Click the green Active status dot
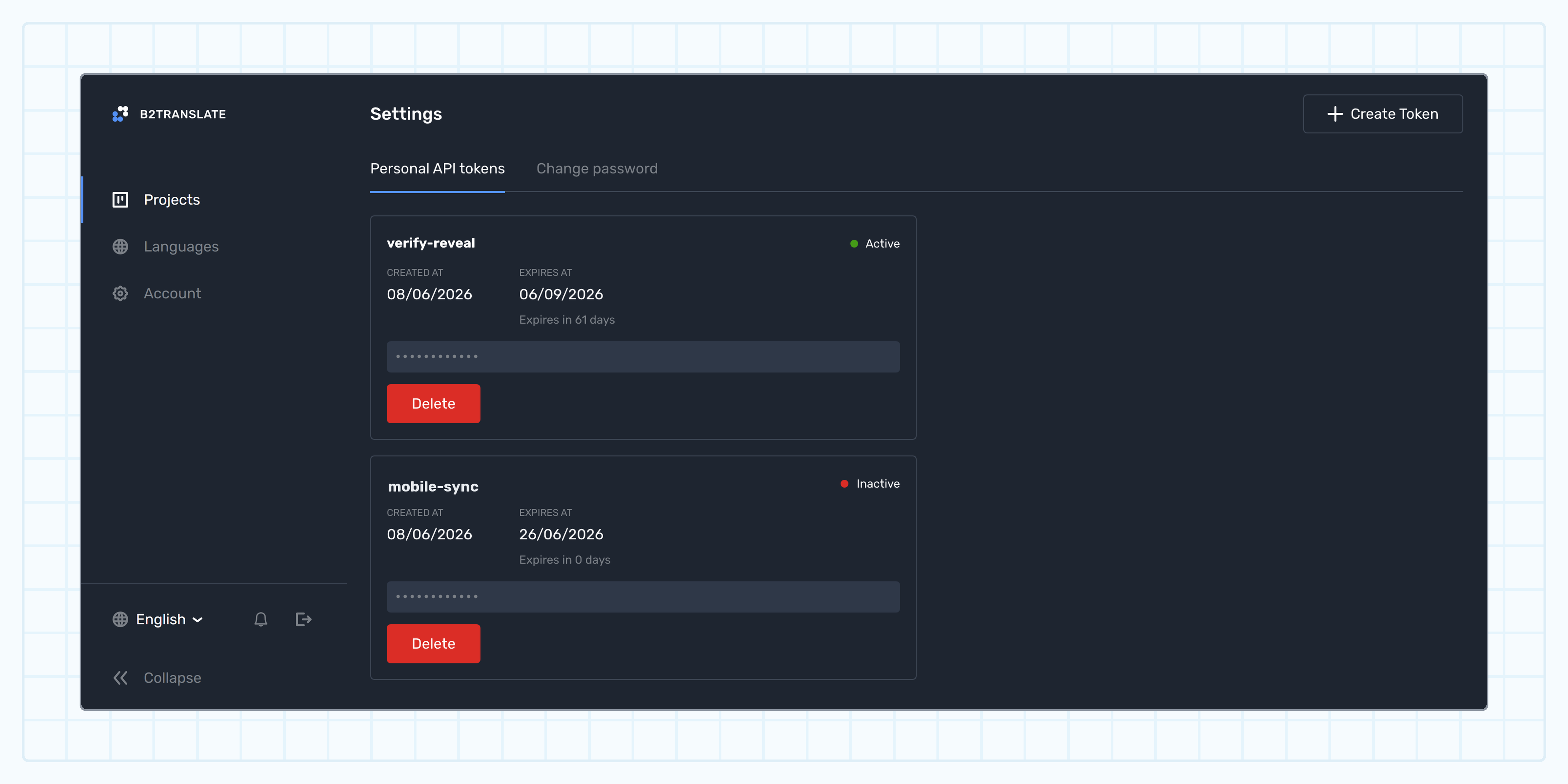The image size is (1568, 784). click(x=854, y=244)
